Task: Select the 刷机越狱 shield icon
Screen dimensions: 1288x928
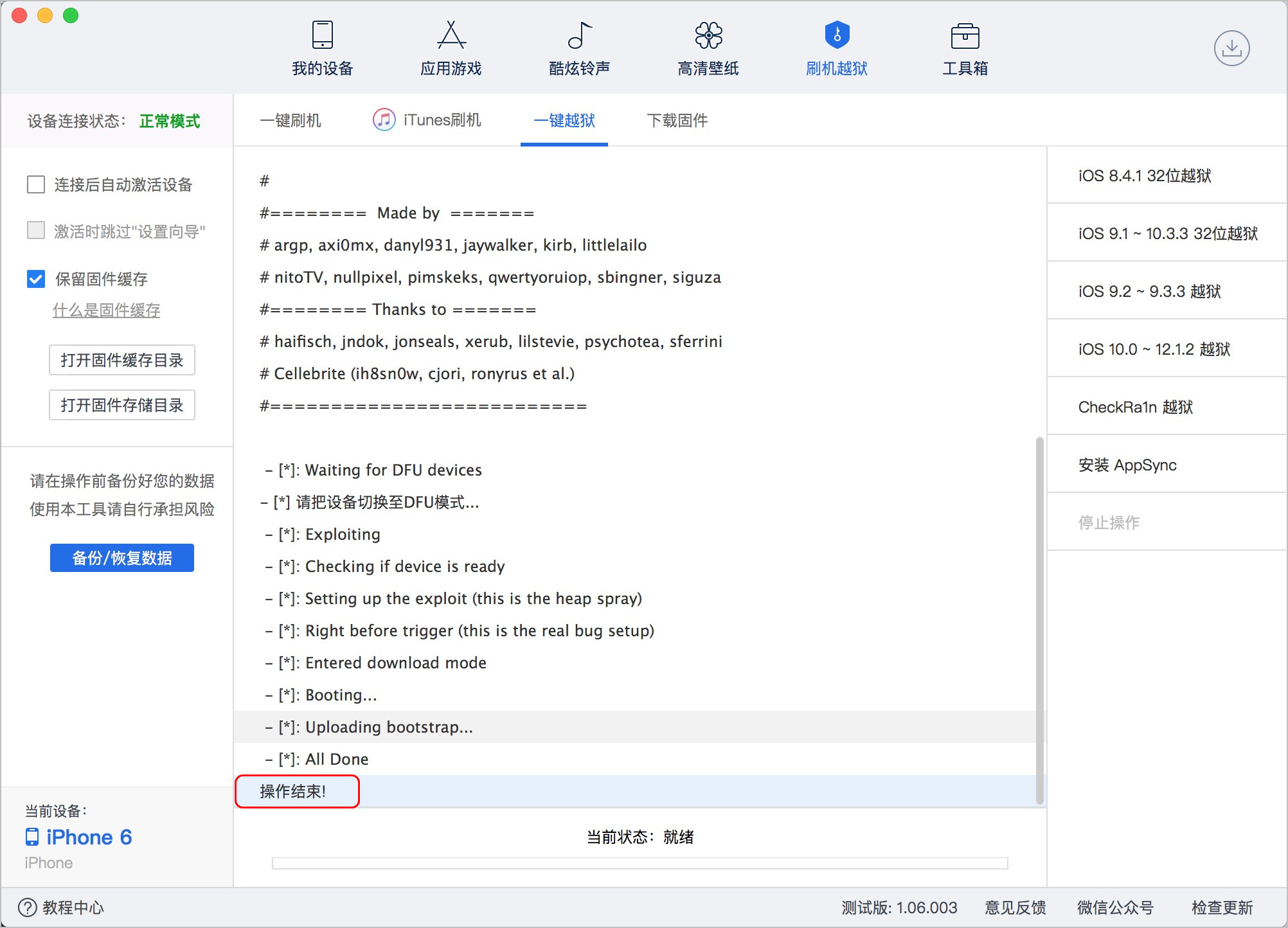Action: point(836,48)
